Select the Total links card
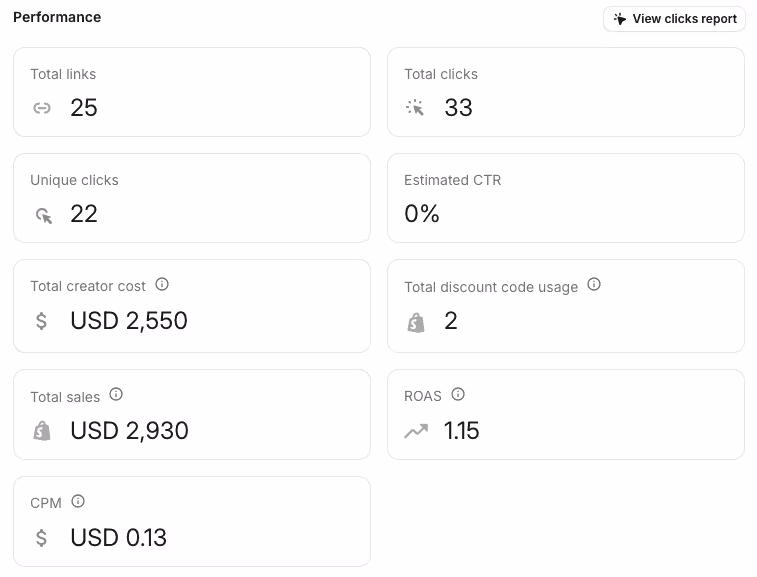 click(x=192, y=92)
